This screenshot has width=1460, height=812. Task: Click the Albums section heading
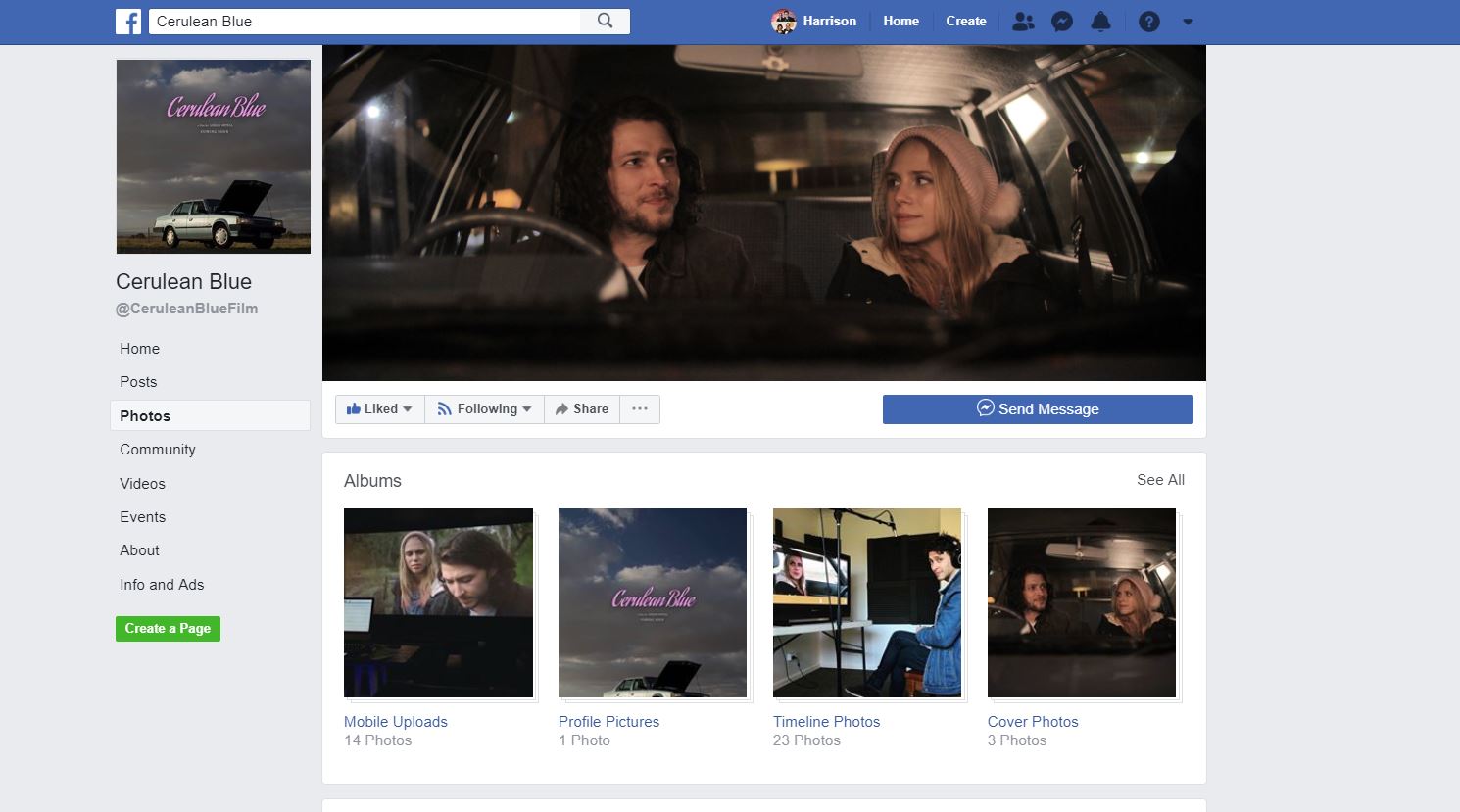[372, 481]
